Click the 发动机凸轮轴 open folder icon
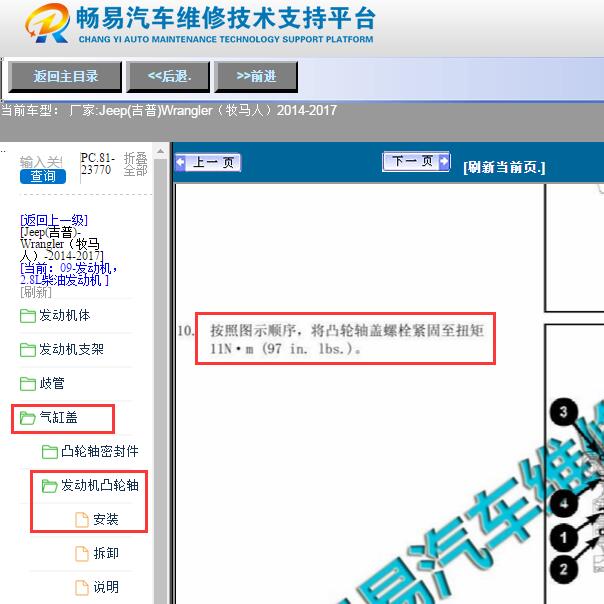The height and width of the screenshot is (604, 604). pyautogui.click(x=50, y=485)
